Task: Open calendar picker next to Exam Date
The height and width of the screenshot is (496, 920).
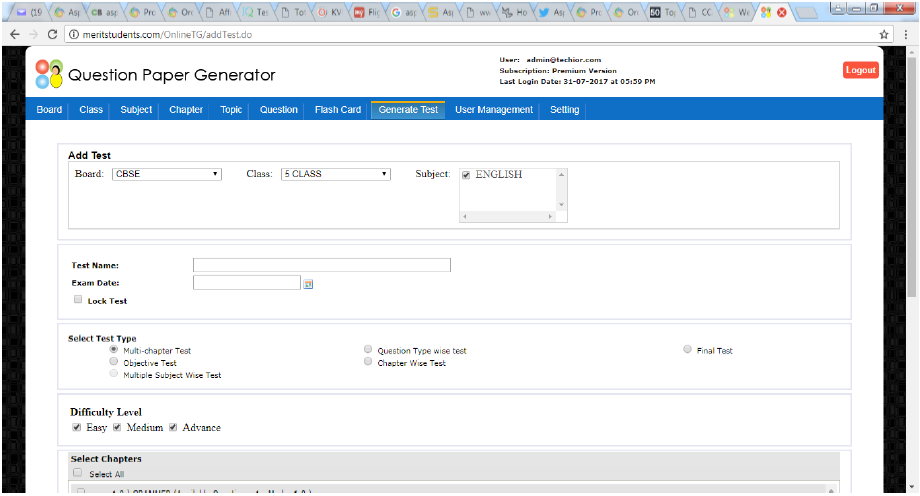Action: (308, 284)
